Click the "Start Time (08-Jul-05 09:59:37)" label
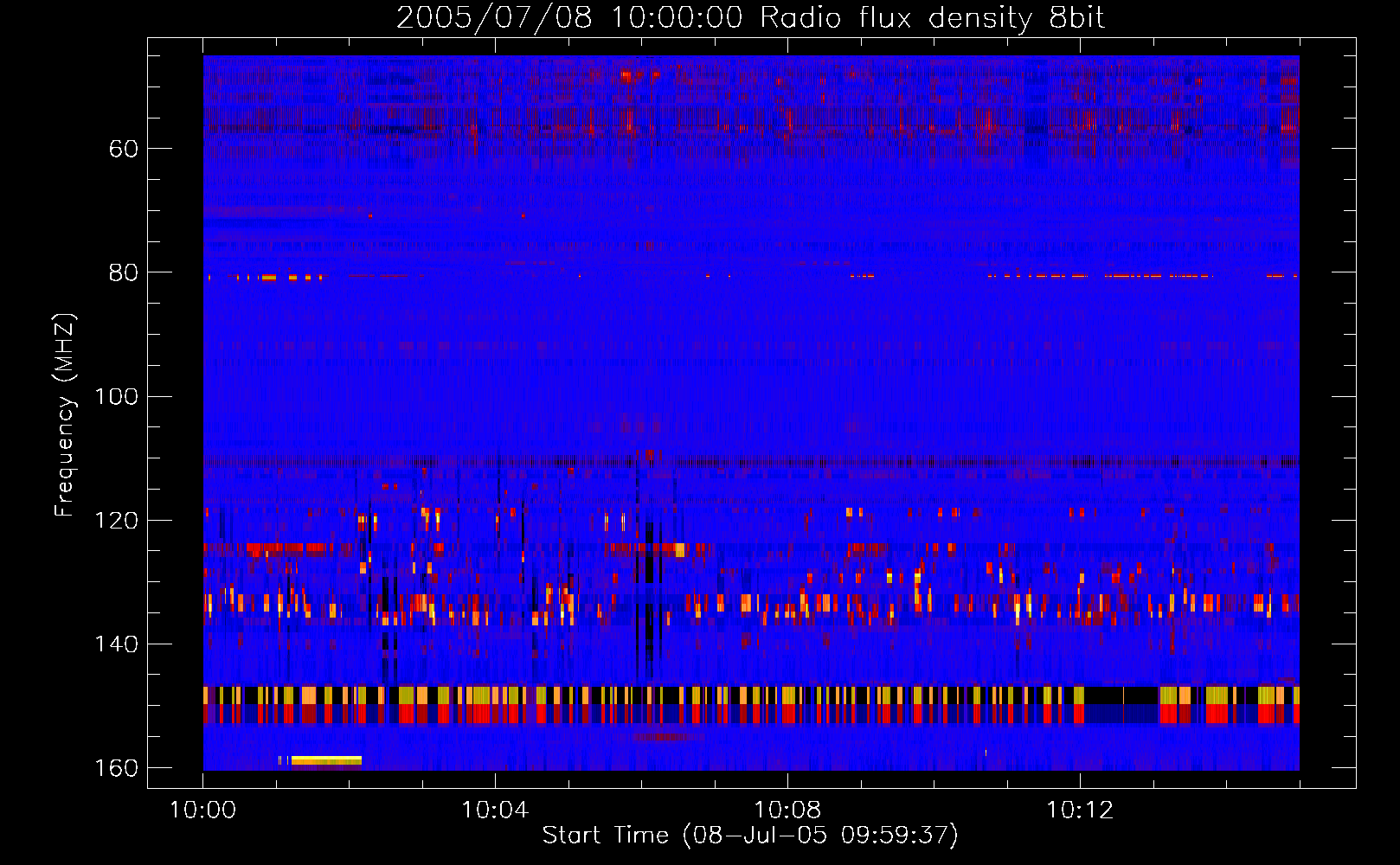 click(x=750, y=836)
